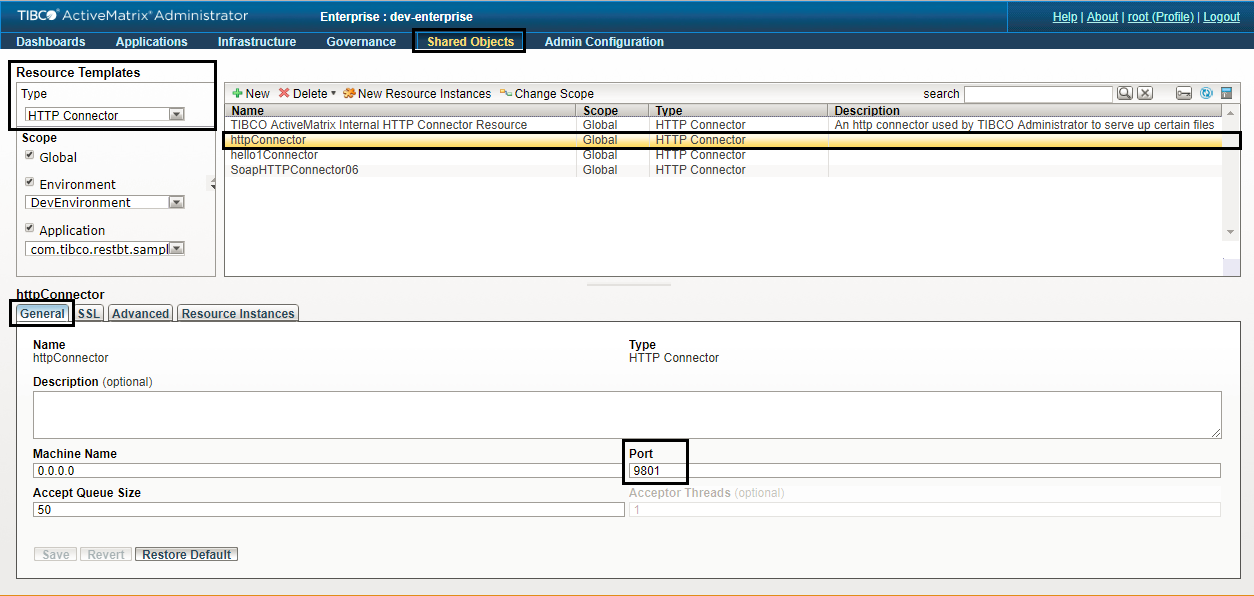Click the Port field showing 9801

tap(925, 470)
